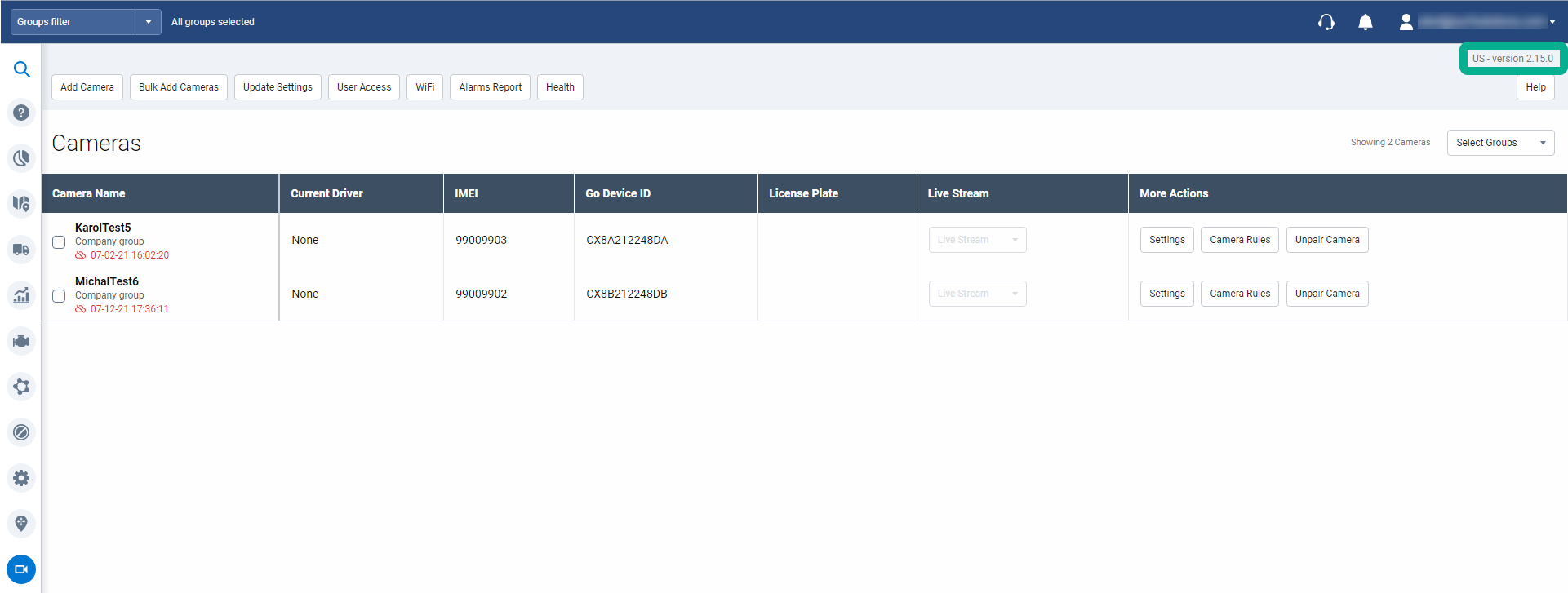Open the search icon in sidebar
1568x593 pixels.
(22, 69)
